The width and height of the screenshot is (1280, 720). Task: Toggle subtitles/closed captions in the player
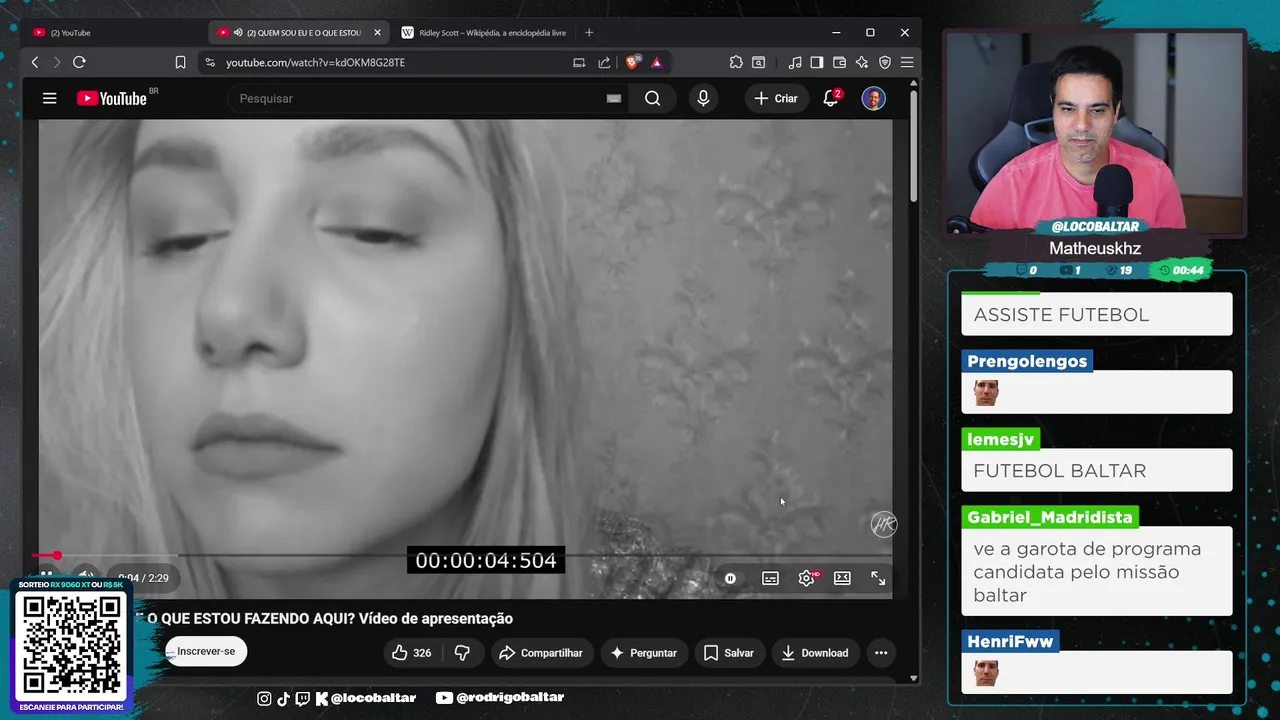(x=770, y=578)
